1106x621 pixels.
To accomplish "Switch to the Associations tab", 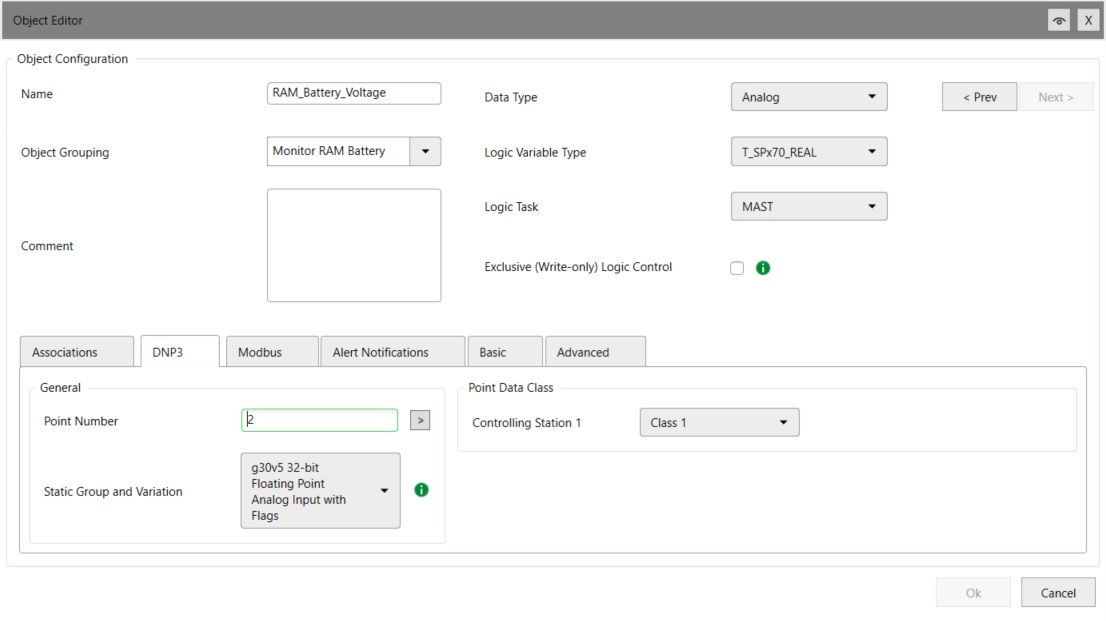I will click(77, 352).
